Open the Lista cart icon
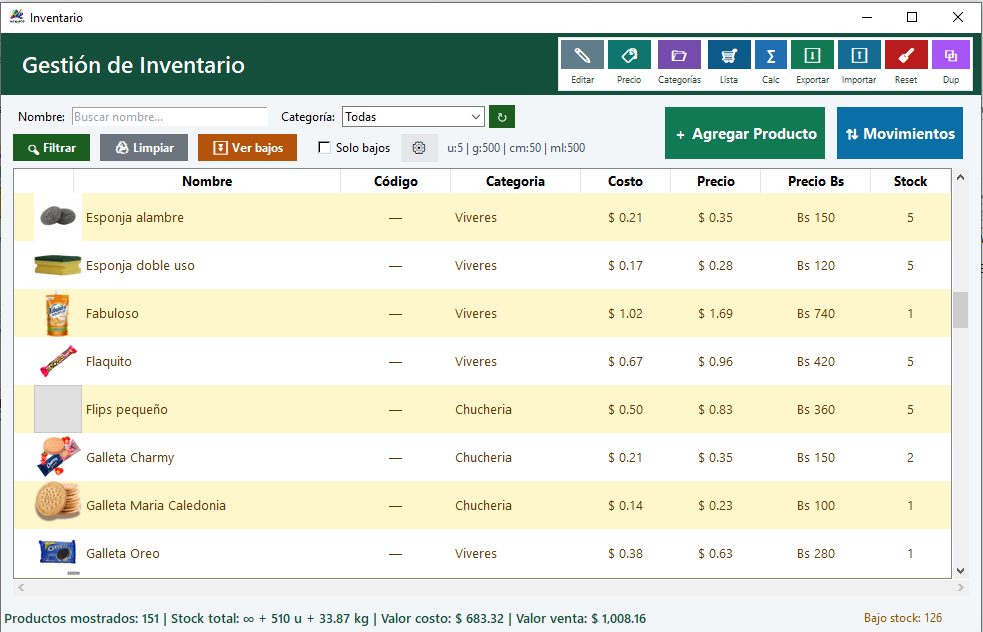The height and width of the screenshot is (632, 983). pyautogui.click(x=729, y=56)
